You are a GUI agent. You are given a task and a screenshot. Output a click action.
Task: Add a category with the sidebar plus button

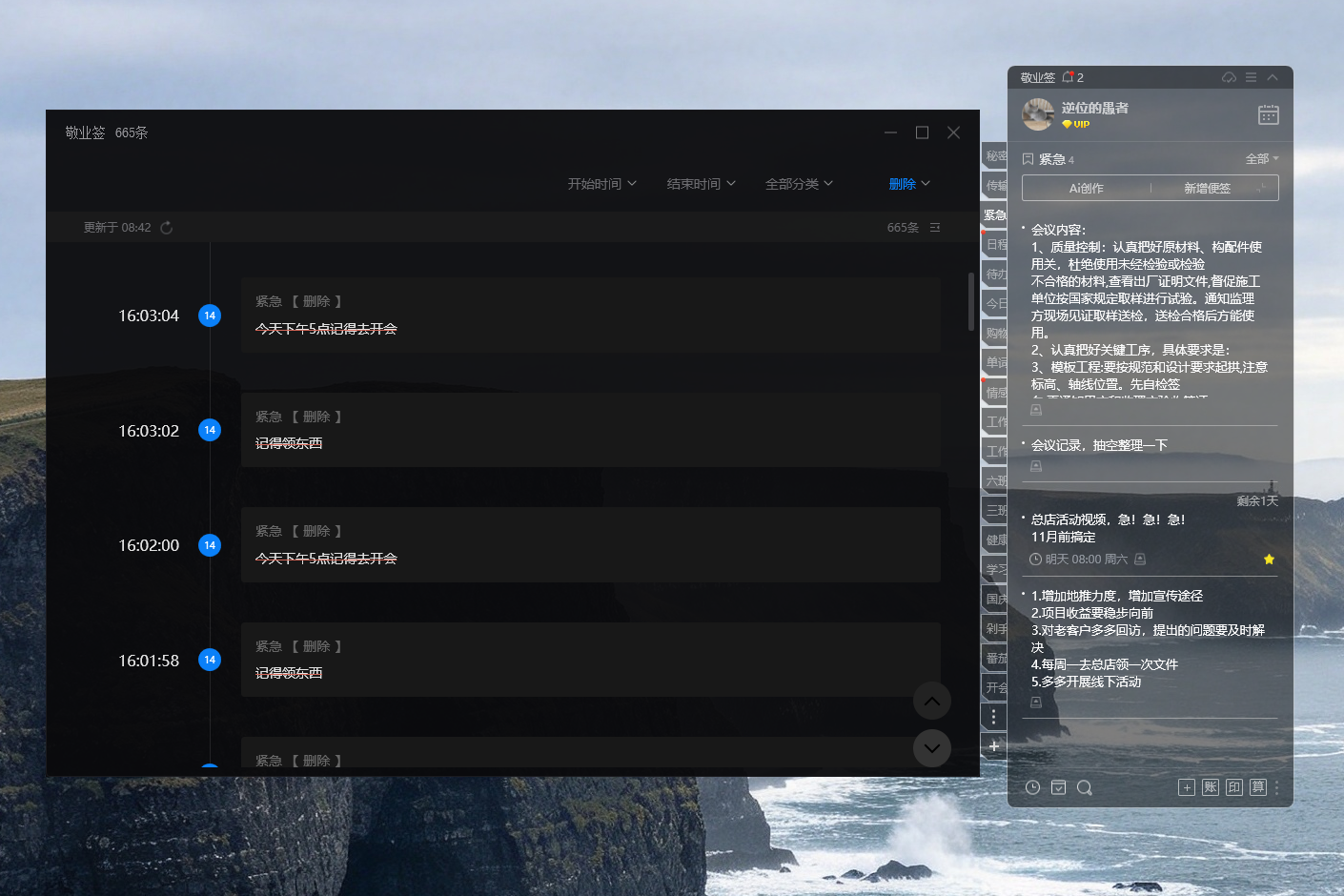tap(994, 746)
